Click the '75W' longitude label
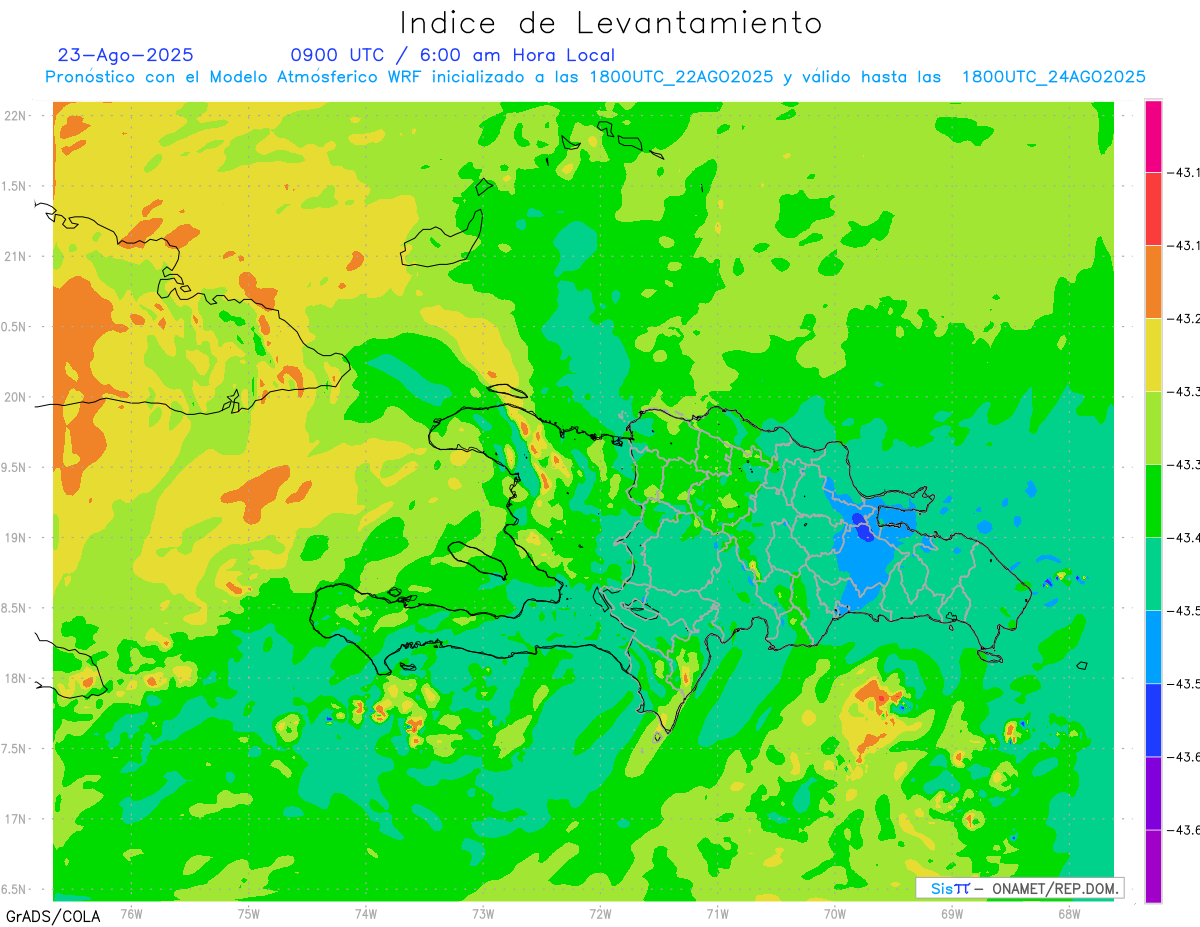 (249, 913)
